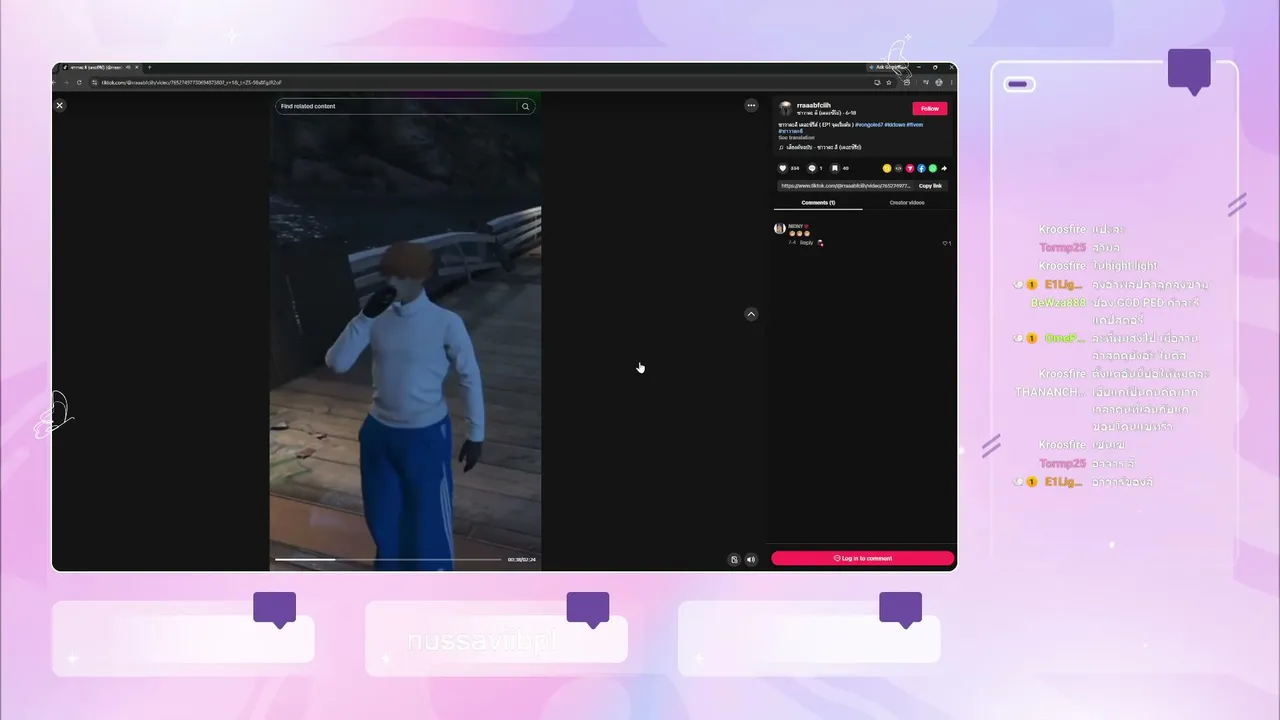Open comments via the speech bubble icon
Screen dimensions: 1280x720
[812, 168]
